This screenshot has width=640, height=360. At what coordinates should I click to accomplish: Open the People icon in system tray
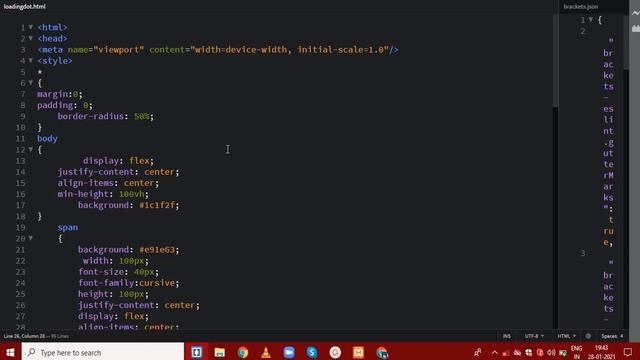(478, 352)
